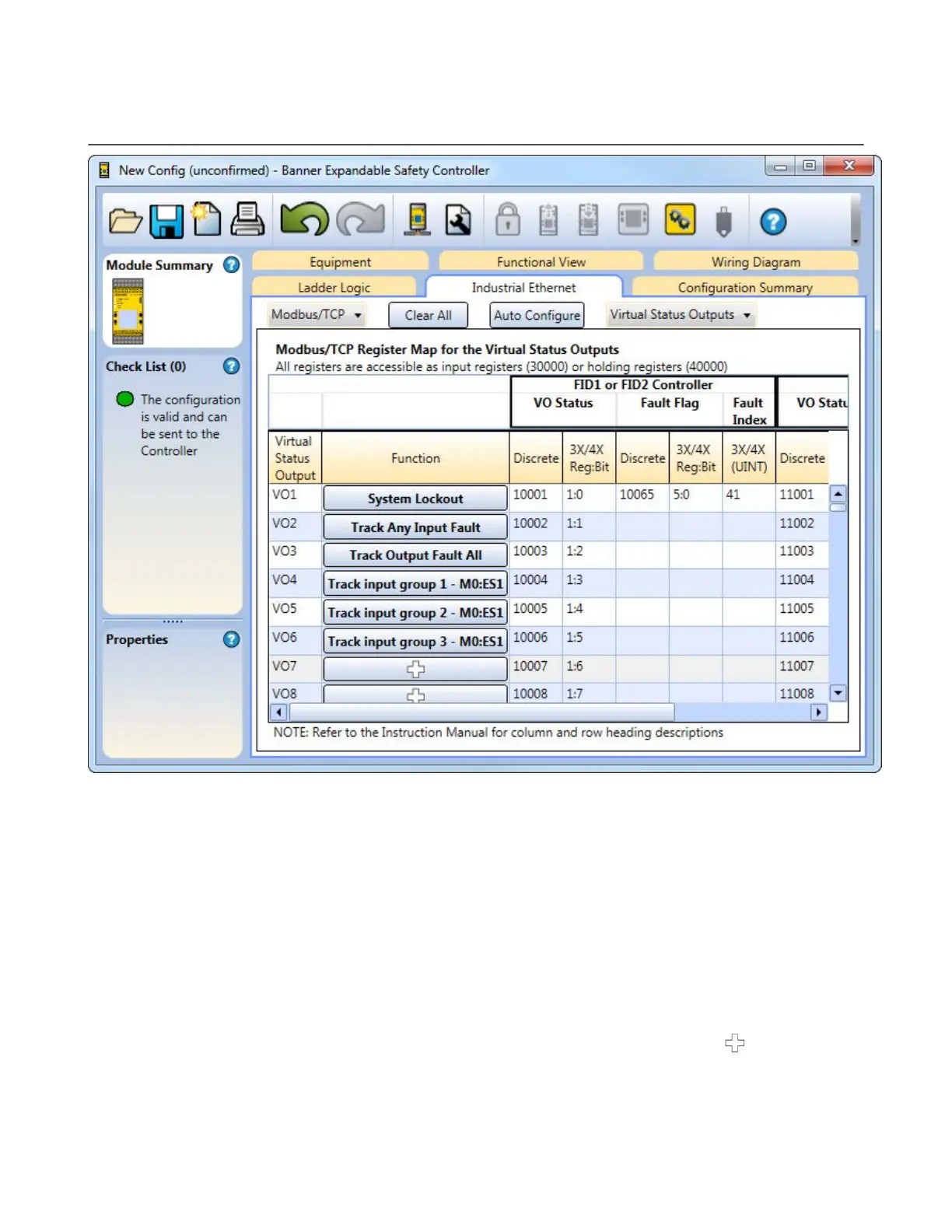Click the Check List (0) heading

point(146,366)
